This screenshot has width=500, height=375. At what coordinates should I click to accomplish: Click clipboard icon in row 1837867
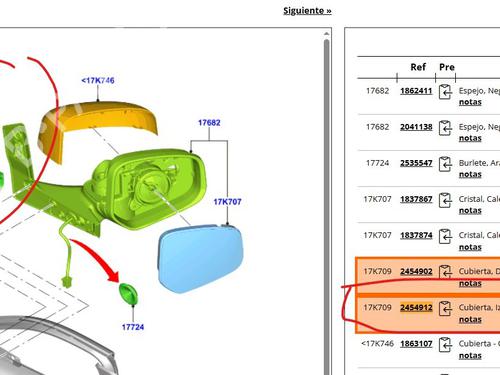445,200
